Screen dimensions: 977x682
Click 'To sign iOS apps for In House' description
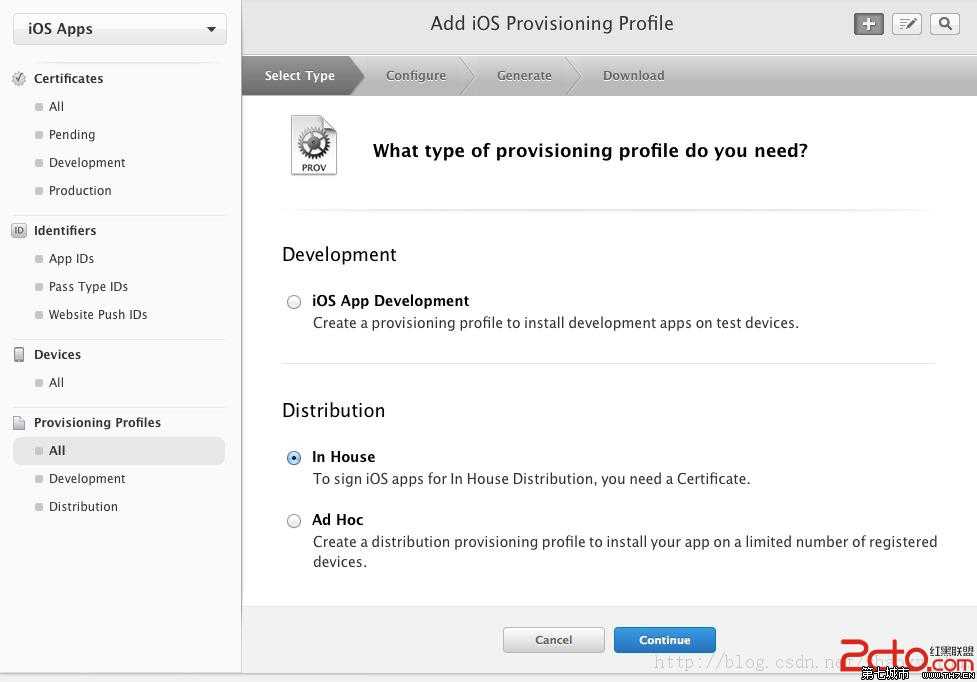[531, 479]
